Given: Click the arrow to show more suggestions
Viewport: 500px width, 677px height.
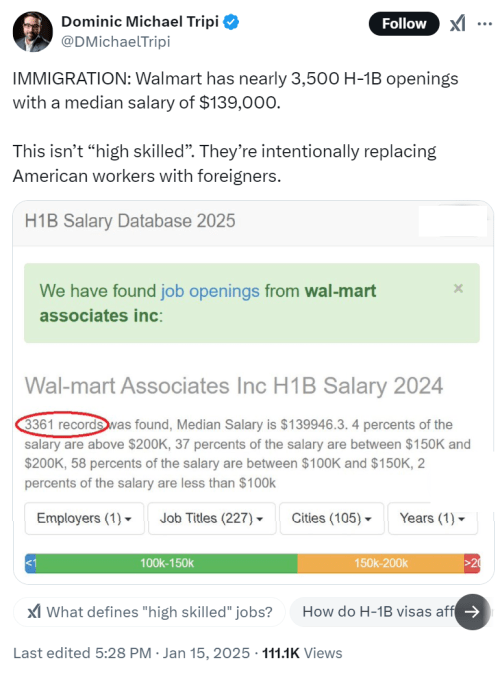Looking at the screenshot, I should point(472,611).
